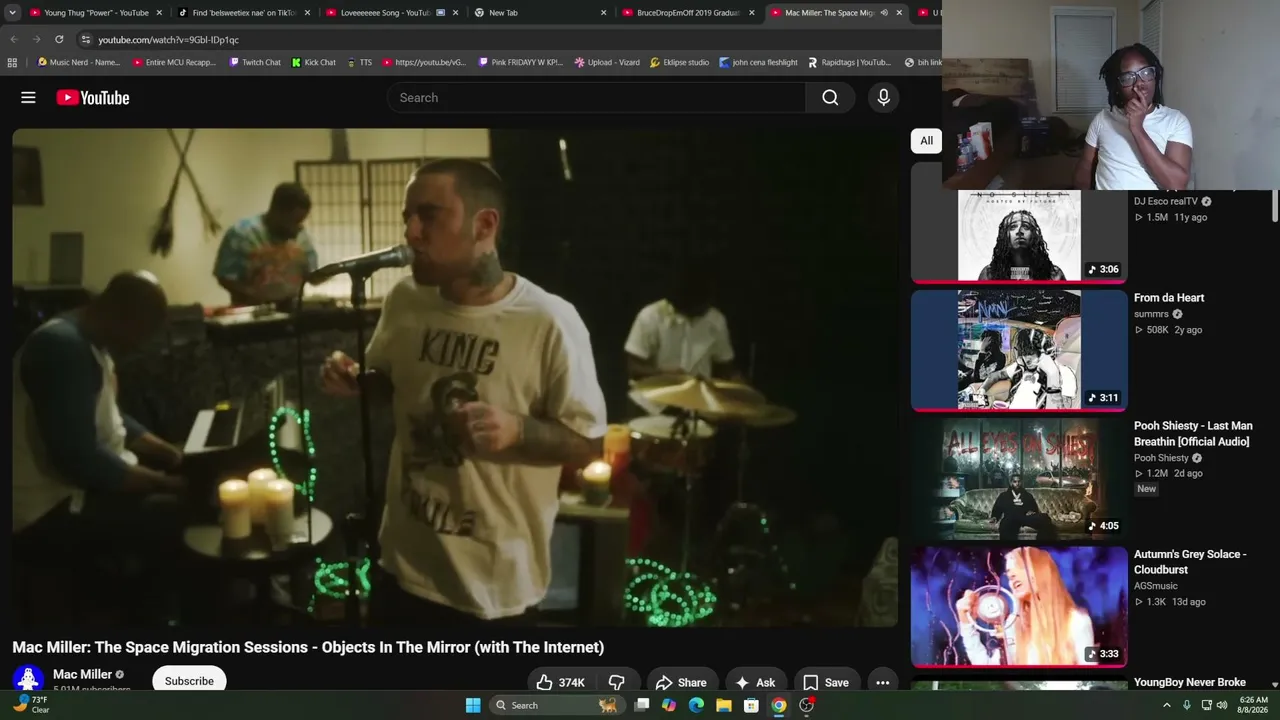Close the New Tab tab

coord(603,13)
